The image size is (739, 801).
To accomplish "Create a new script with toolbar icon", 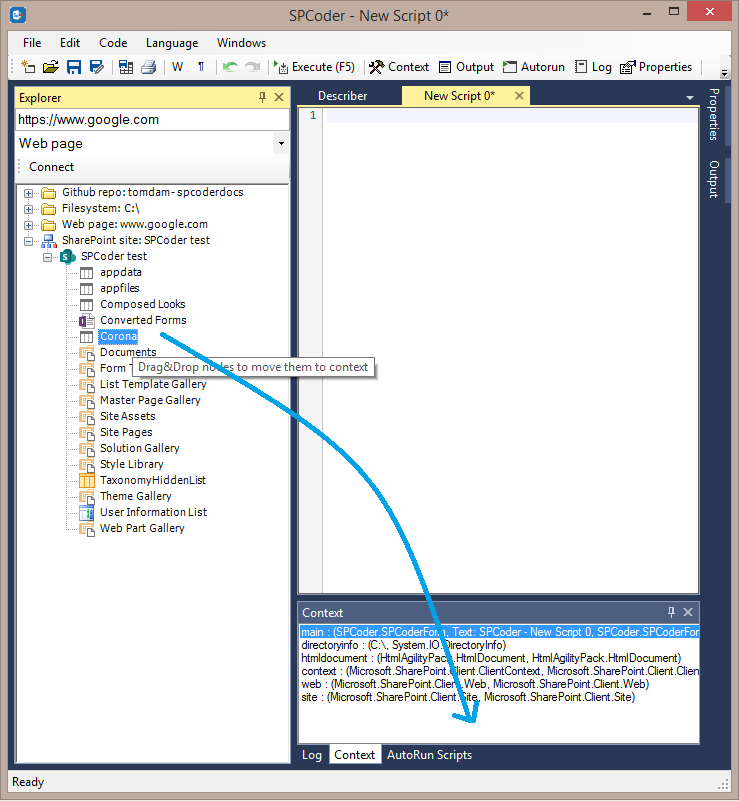I will [28, 67].
